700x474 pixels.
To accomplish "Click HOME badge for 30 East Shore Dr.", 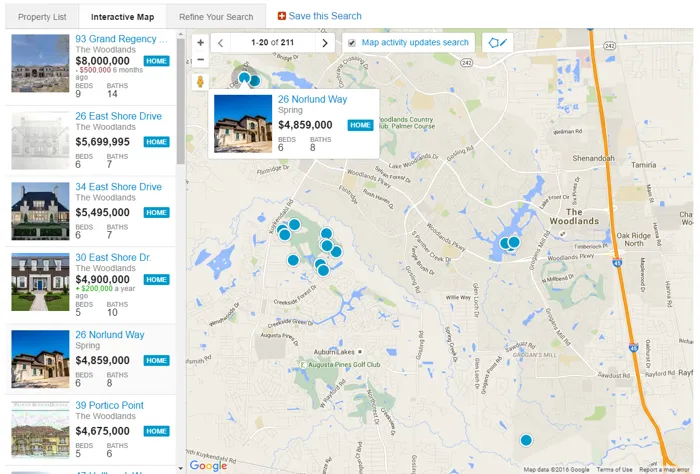I will coord(156,280).
